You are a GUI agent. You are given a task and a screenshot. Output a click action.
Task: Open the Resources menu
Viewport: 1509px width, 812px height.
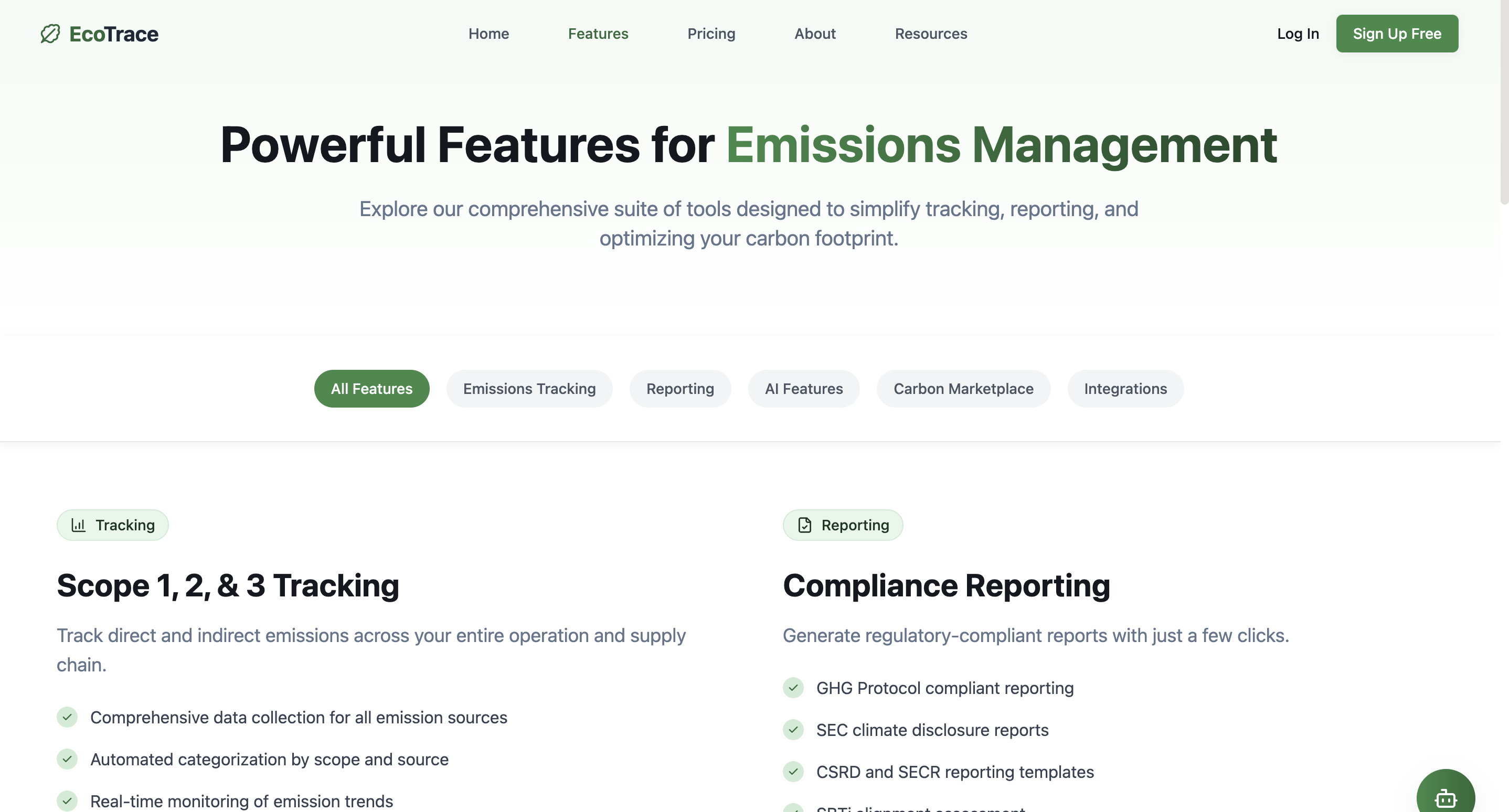click(931, 34)
